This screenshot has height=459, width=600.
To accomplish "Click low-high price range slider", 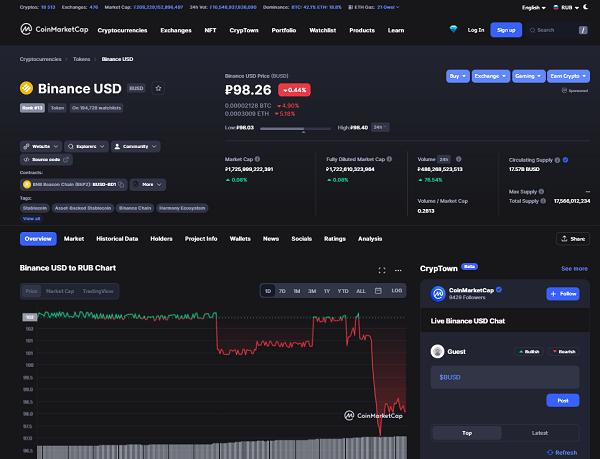I will click(295, 129).
